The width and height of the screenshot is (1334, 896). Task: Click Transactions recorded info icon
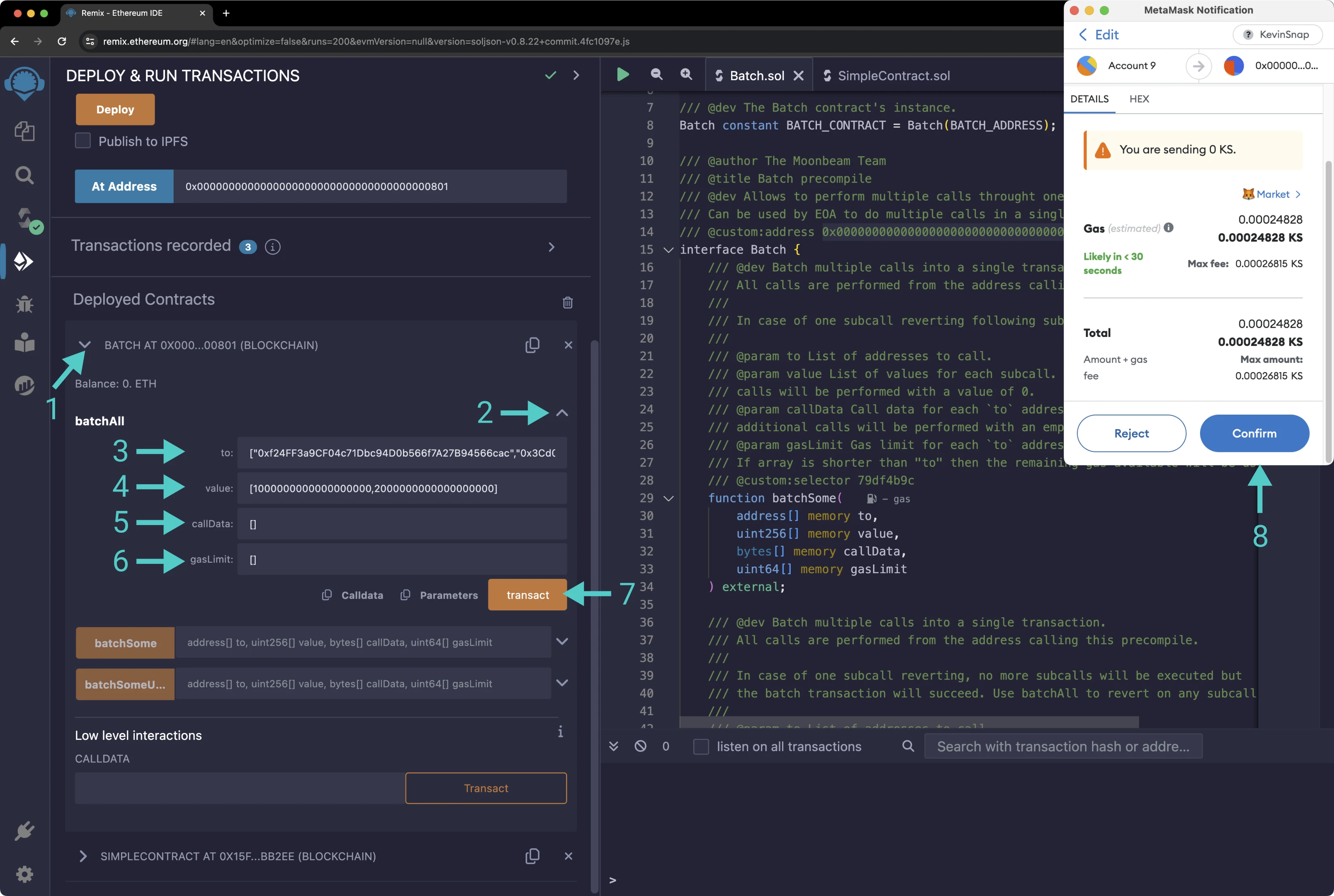click(273, 247)
